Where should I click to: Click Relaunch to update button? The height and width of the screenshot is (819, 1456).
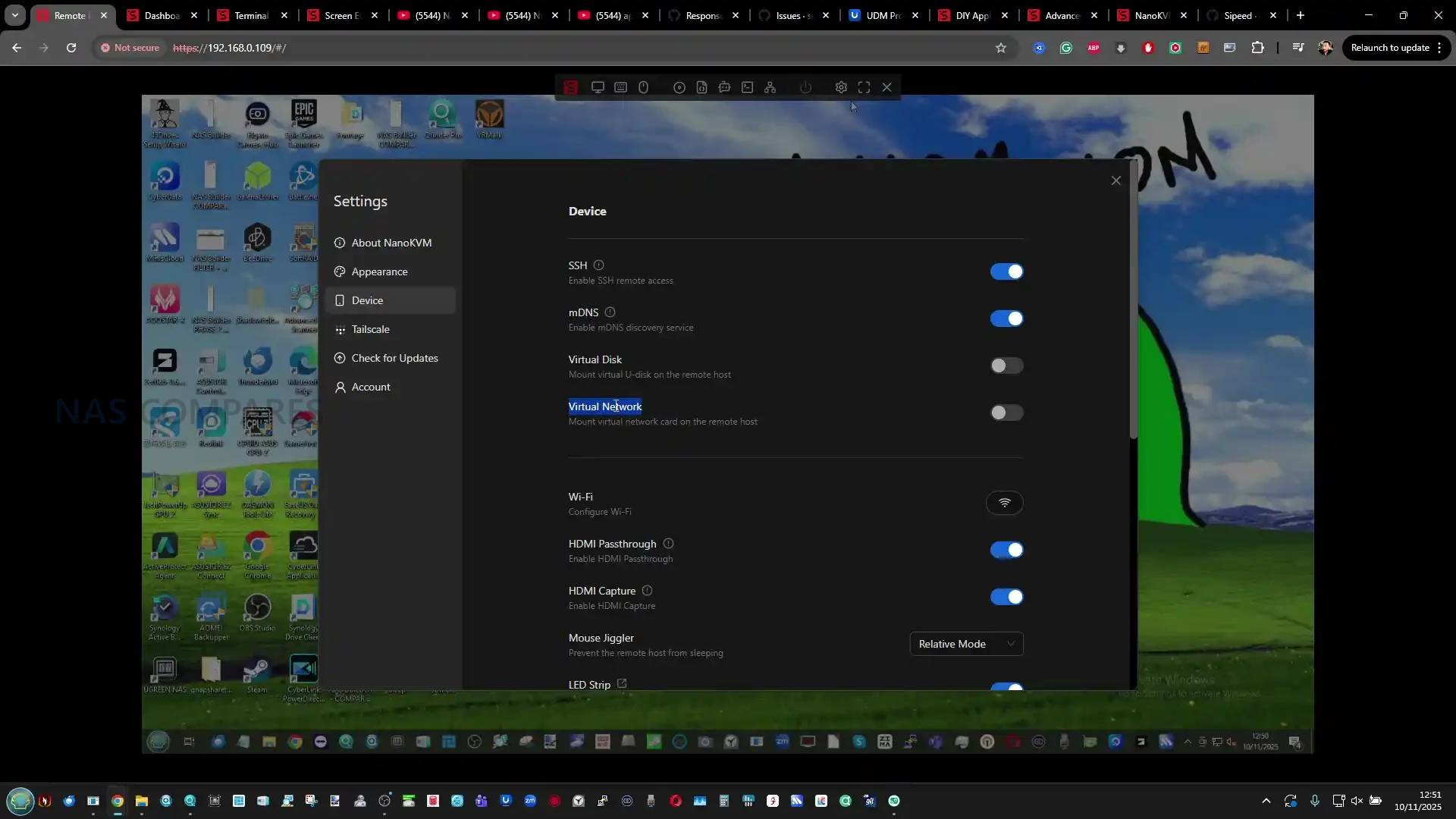point(1389,48)
